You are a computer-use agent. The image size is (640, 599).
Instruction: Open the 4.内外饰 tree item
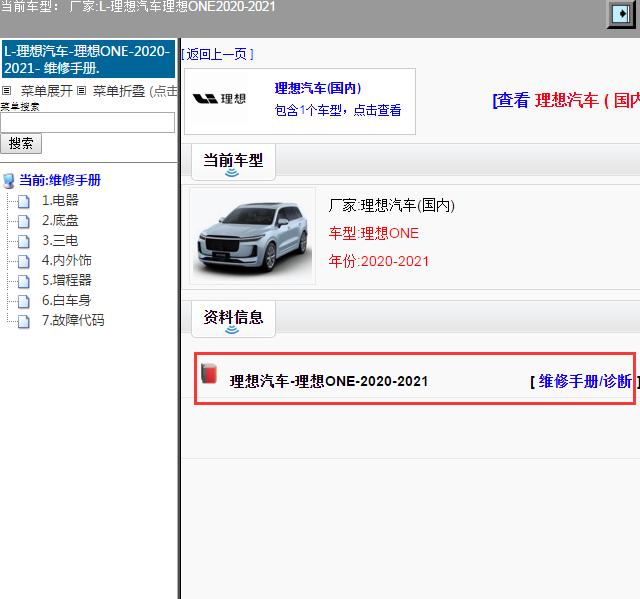(67, 260)
